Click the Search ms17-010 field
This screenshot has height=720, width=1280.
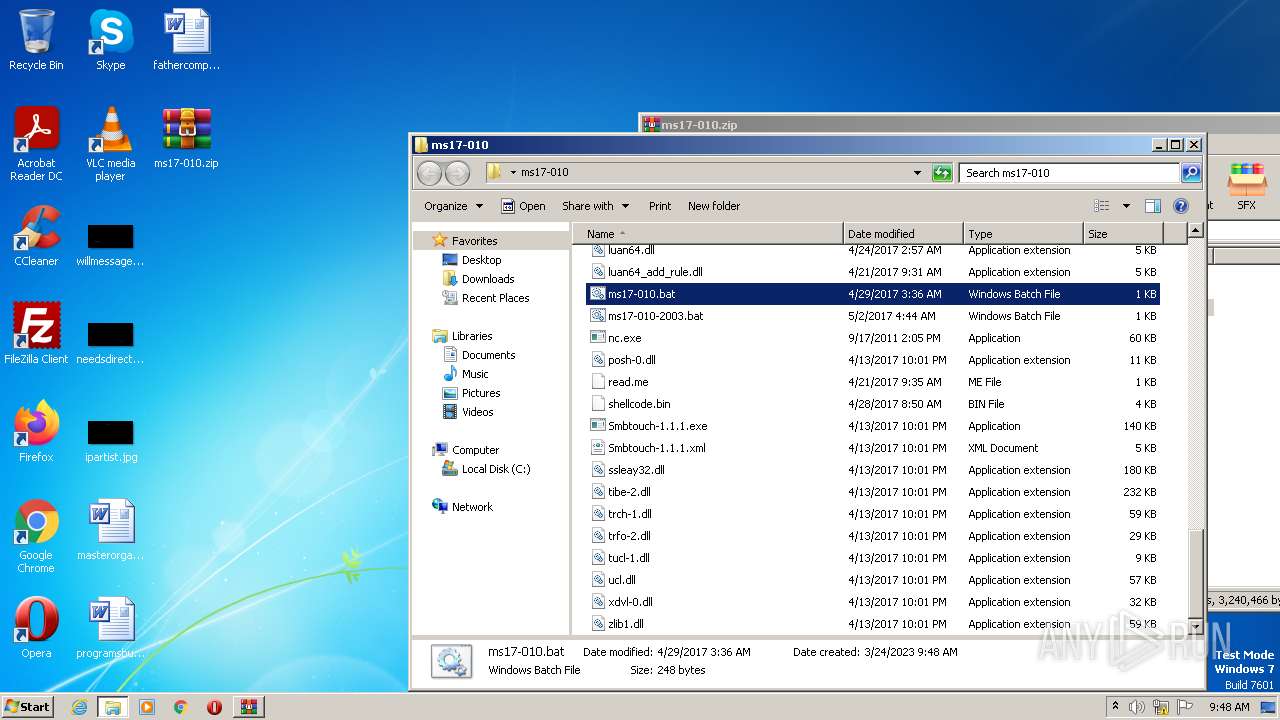pyautogui.click(x=1069, y=173)
